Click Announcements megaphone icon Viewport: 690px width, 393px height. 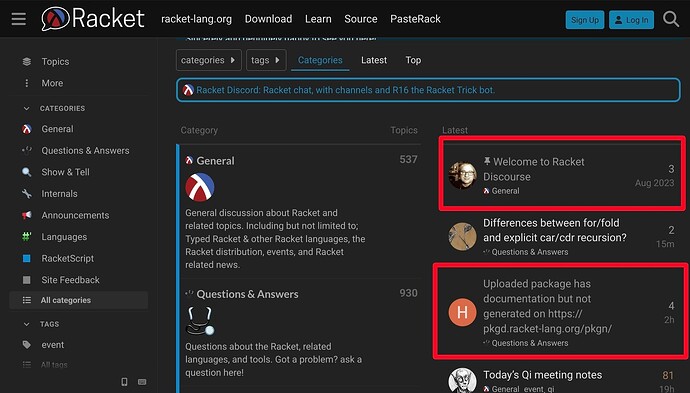[27, 215]
